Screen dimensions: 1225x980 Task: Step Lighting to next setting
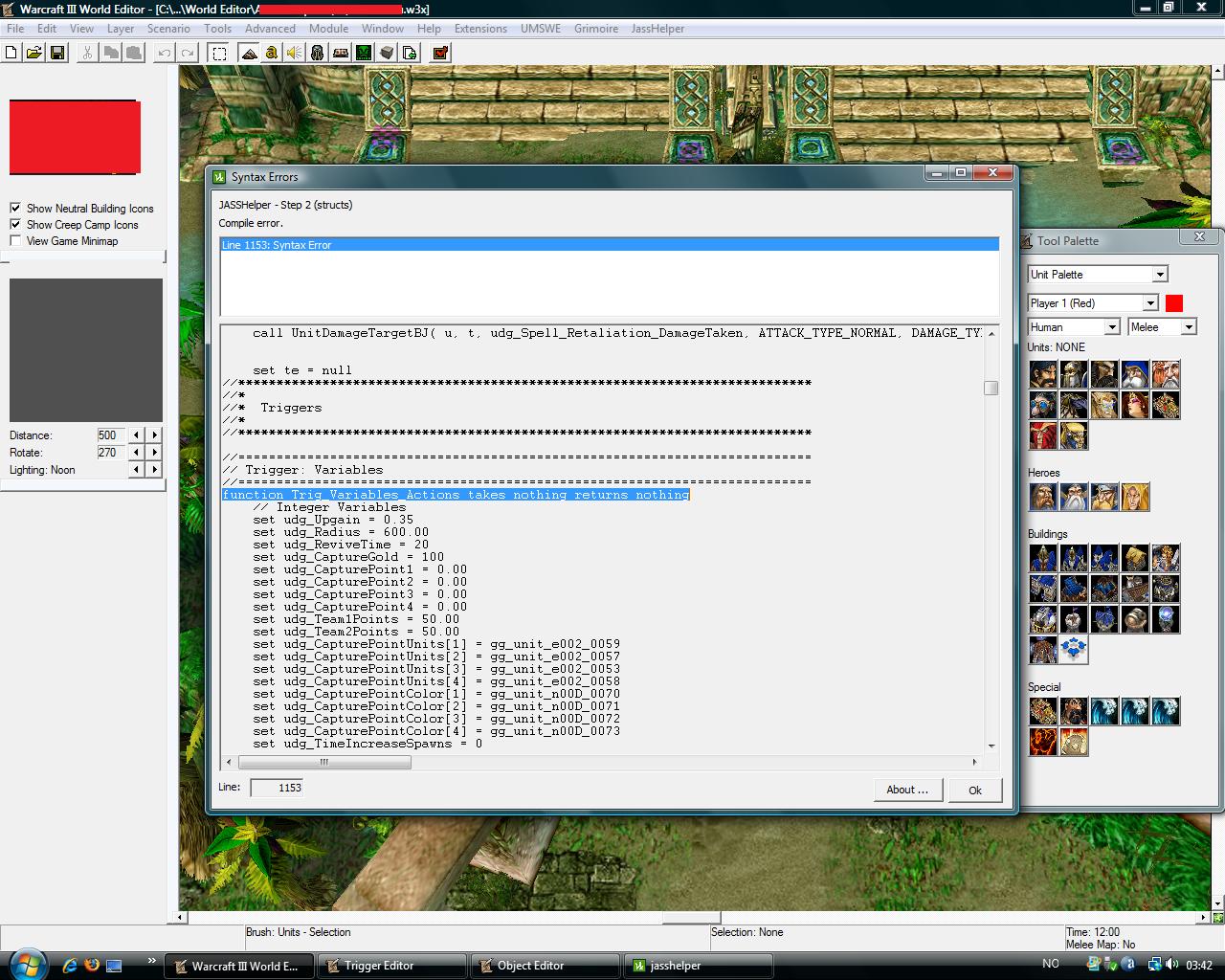153,469
